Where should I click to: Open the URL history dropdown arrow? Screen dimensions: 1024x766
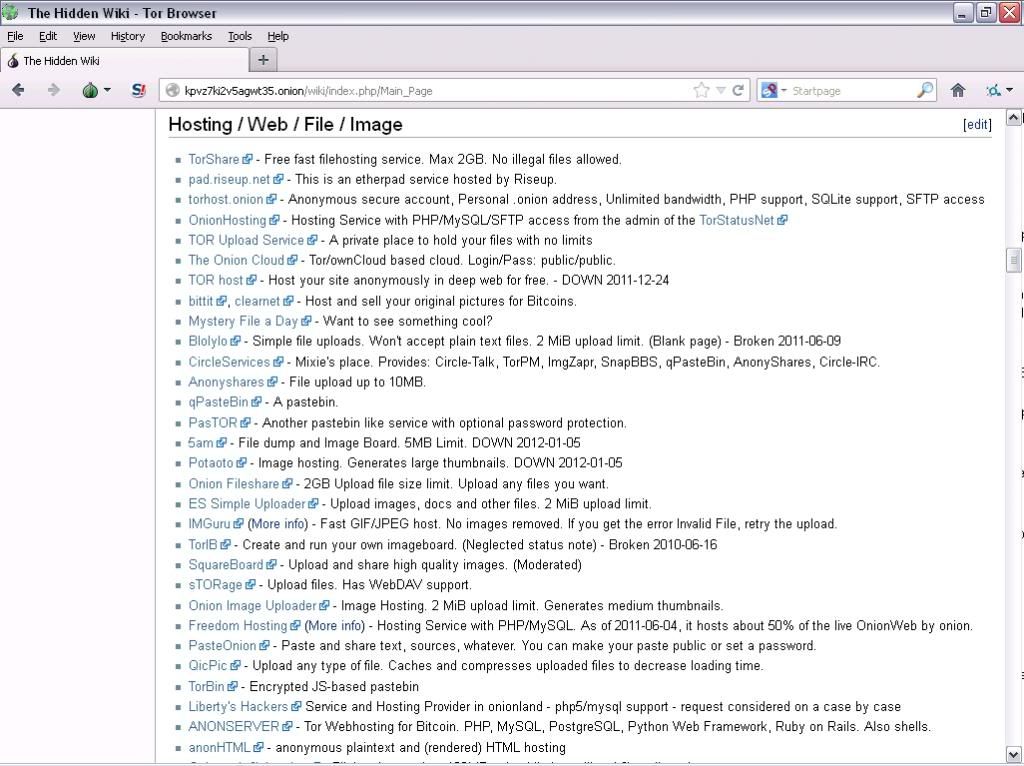tap(720, 90)
